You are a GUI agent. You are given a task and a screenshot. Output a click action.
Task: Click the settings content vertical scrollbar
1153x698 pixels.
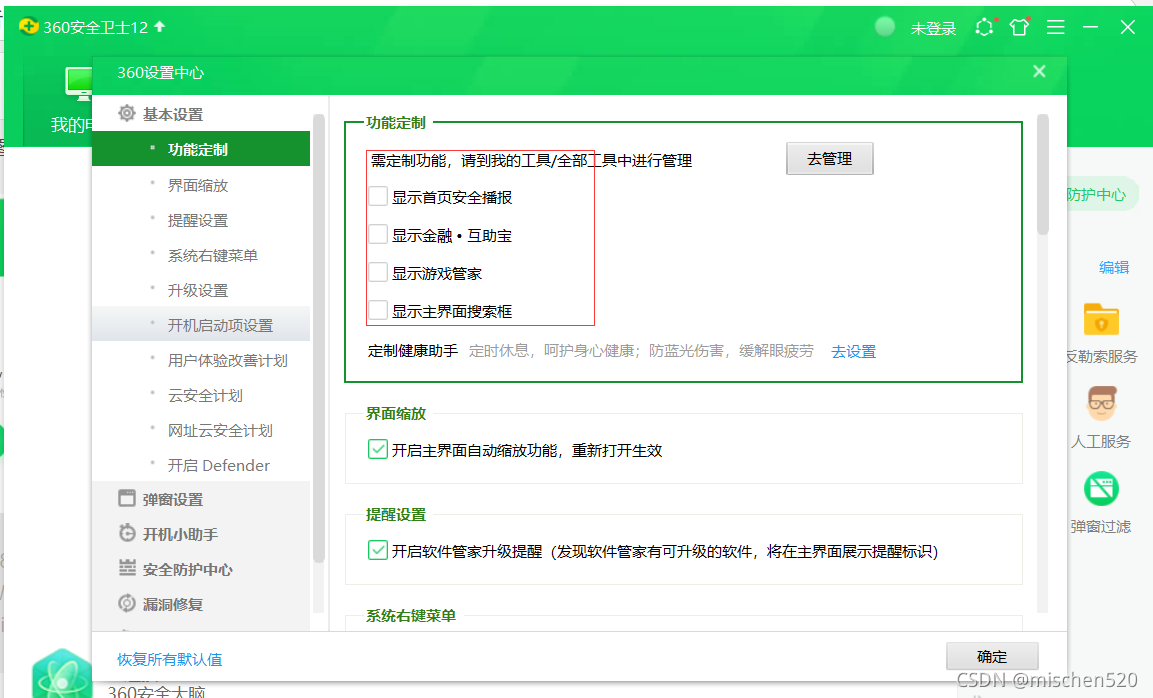click(1043, 175)
